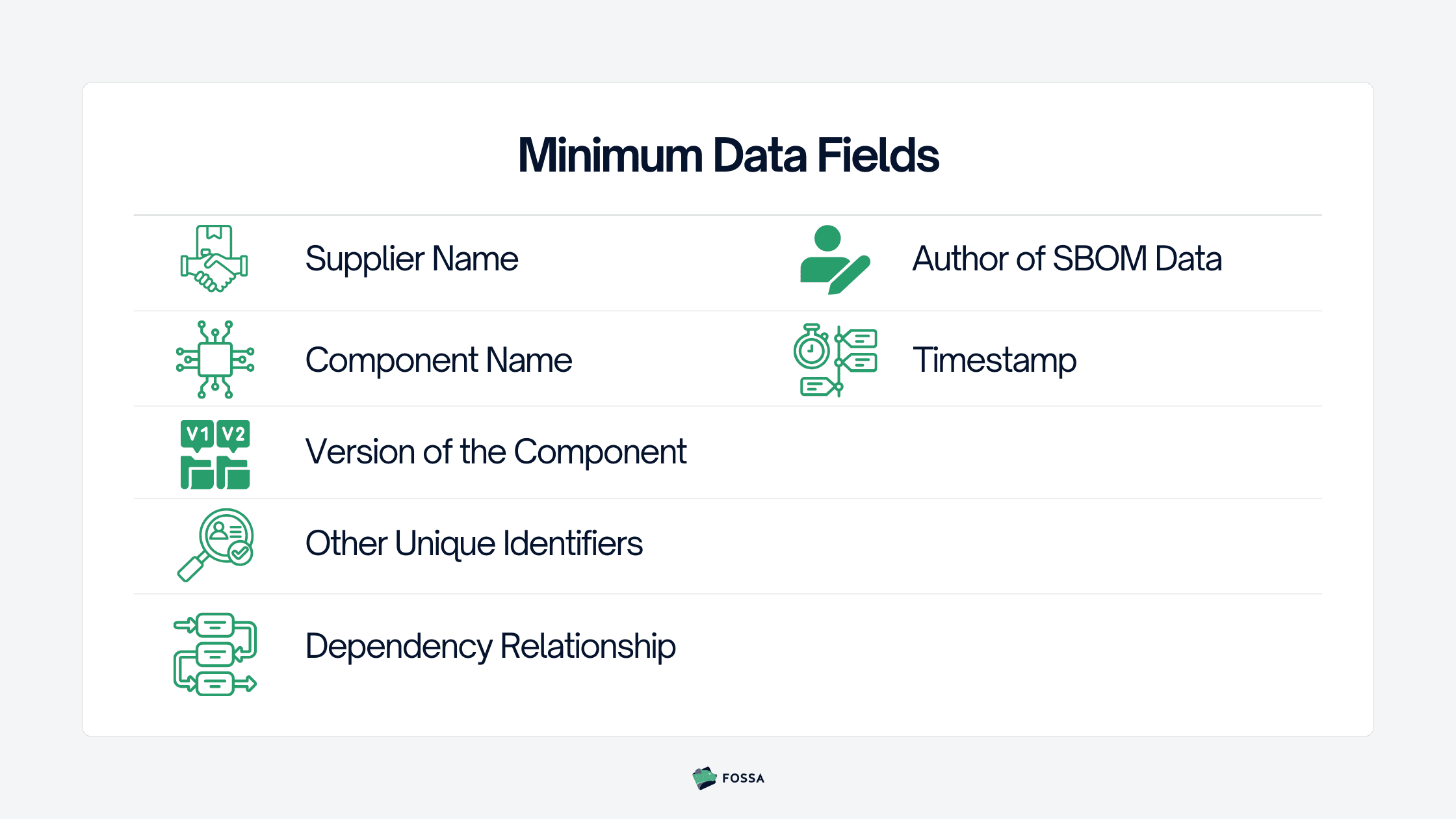Select the Component Name chip icon

click(215, 359)
